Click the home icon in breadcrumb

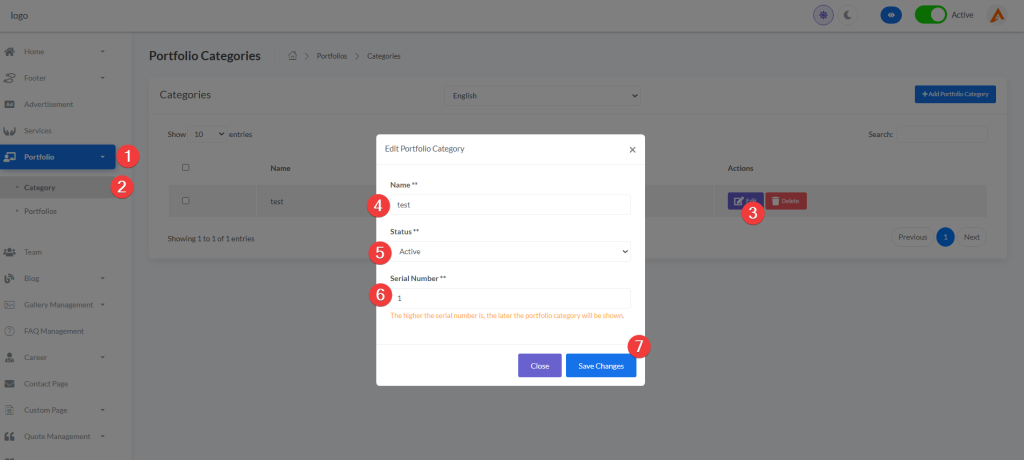pos(292,56)
